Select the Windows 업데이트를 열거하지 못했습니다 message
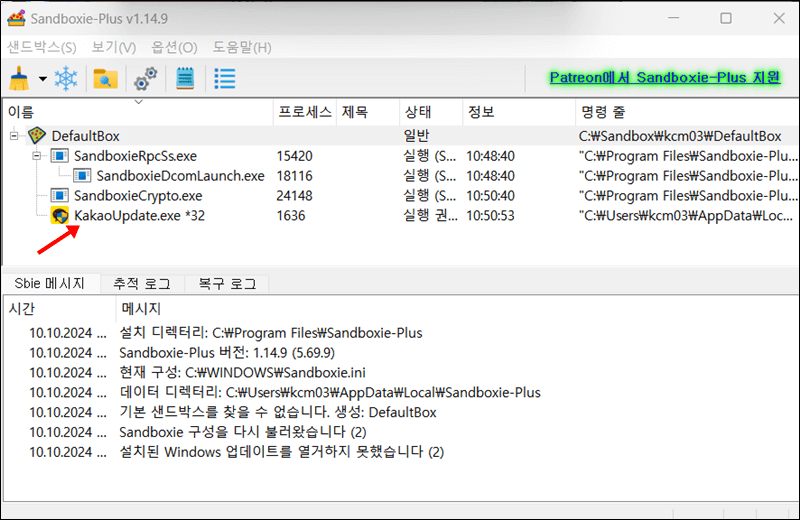 tap(282, 452)
